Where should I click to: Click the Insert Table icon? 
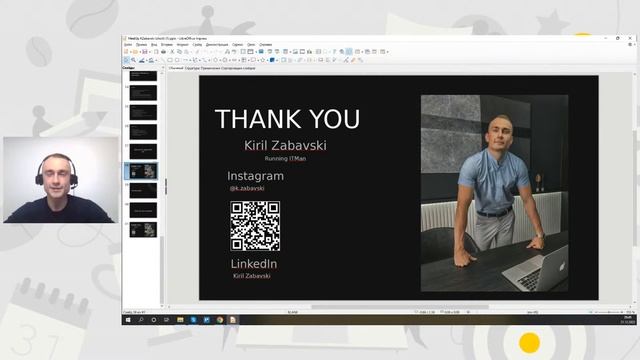(x=285, y=52)
